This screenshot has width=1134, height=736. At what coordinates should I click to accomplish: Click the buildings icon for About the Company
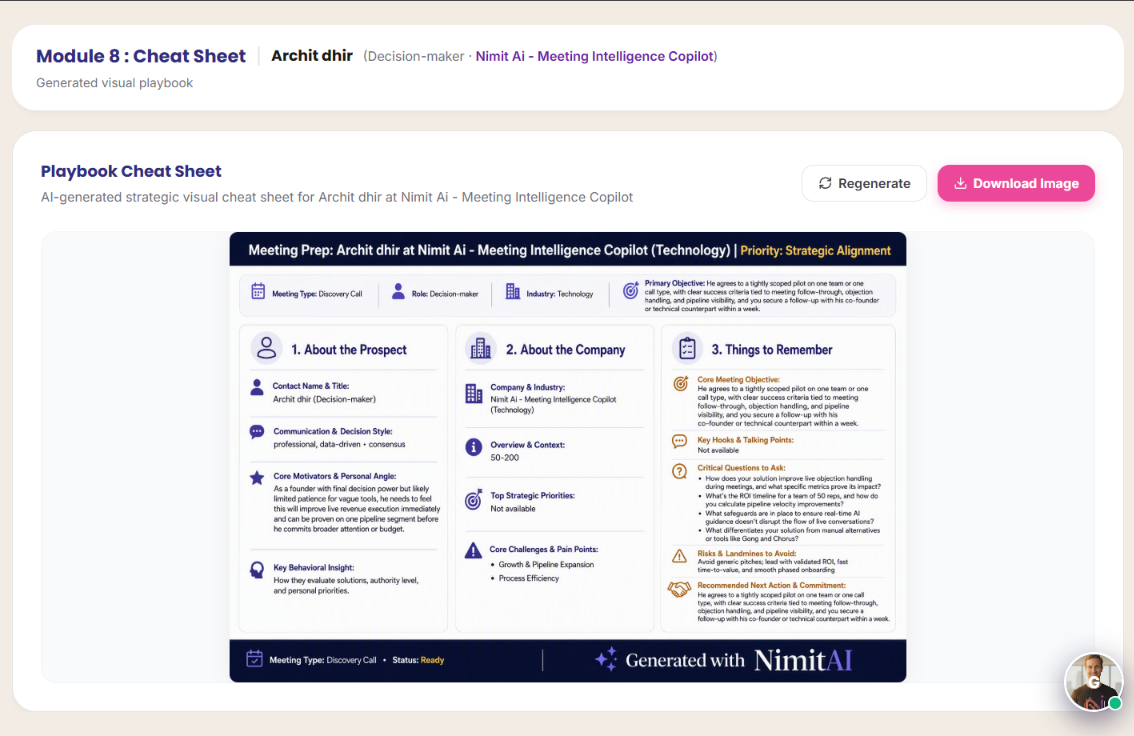tap(481, 348)
